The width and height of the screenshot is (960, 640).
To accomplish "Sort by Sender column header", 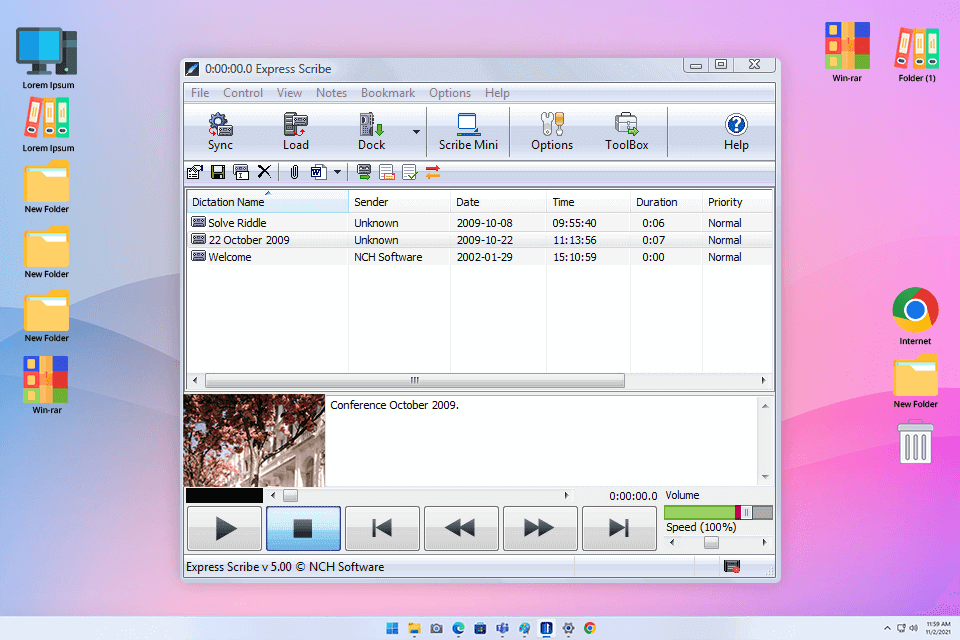I will [399, 201].
